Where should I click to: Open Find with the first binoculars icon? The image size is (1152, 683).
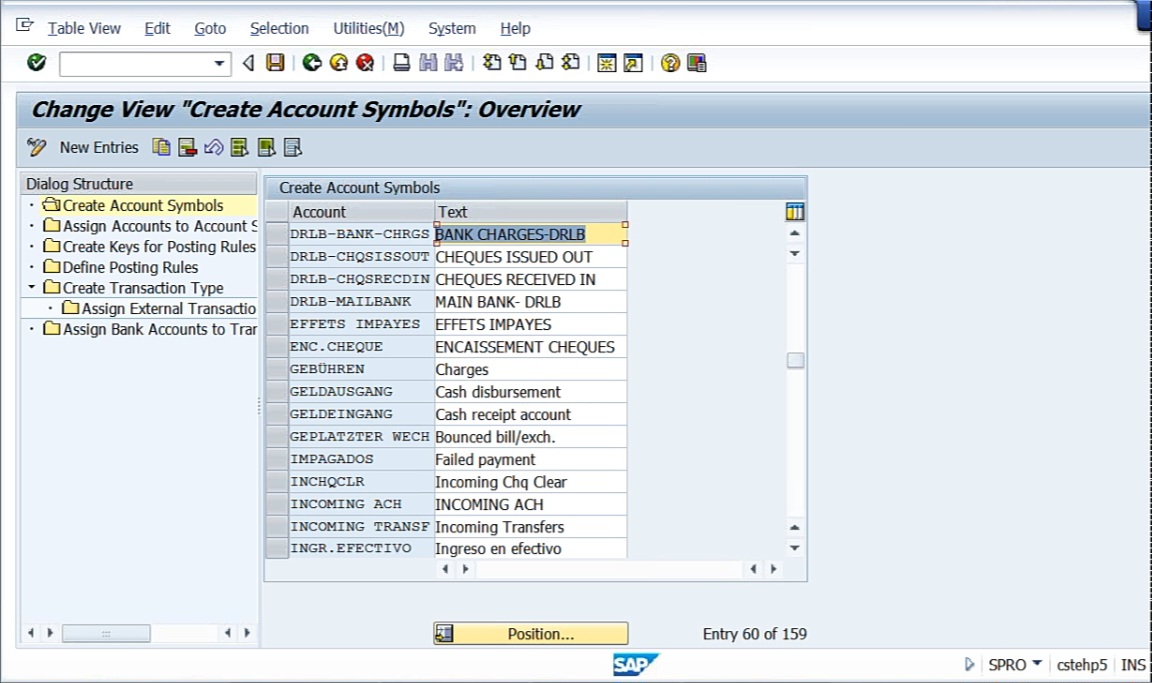click(x=428, y=63)
